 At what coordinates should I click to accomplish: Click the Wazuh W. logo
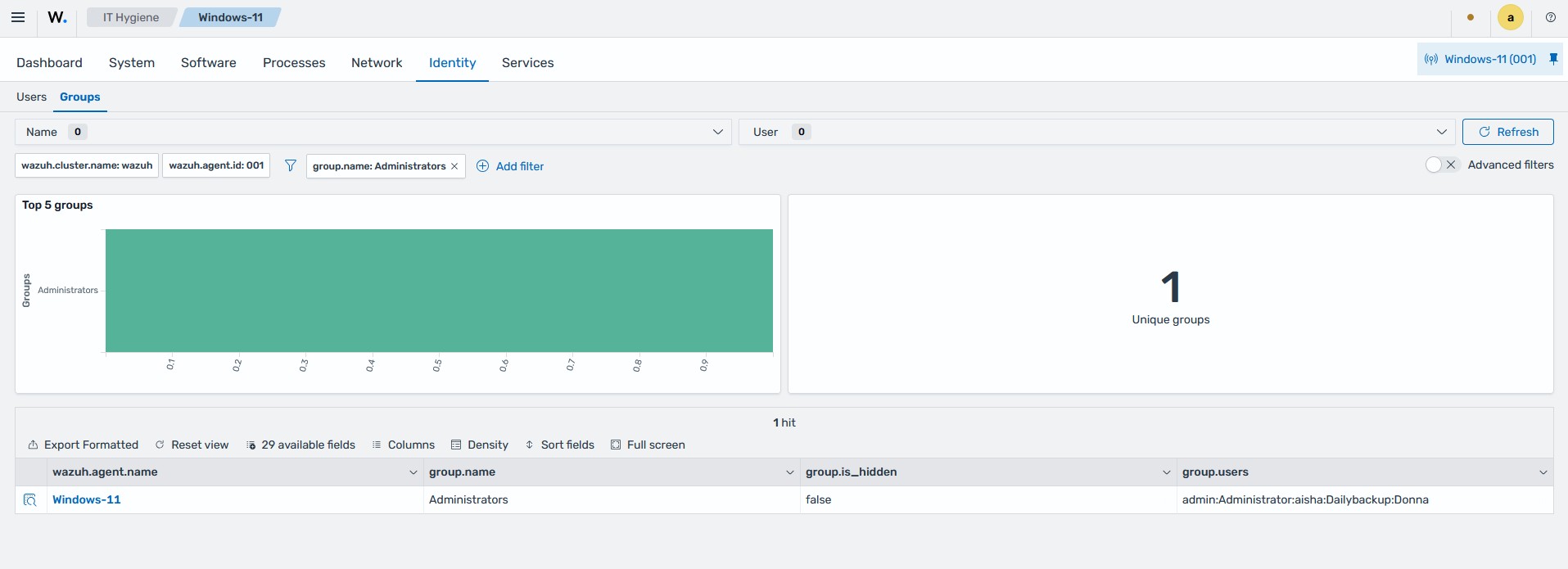click(x=57, y=17)
